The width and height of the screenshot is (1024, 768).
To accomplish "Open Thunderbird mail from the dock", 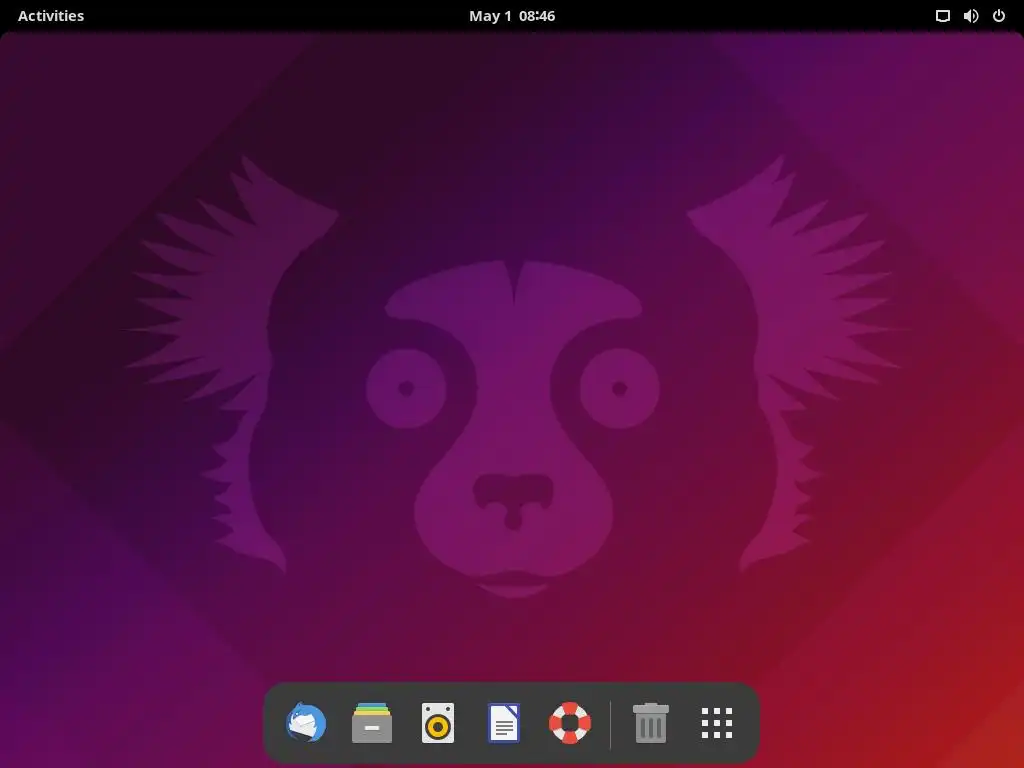I will pos(306,722).
